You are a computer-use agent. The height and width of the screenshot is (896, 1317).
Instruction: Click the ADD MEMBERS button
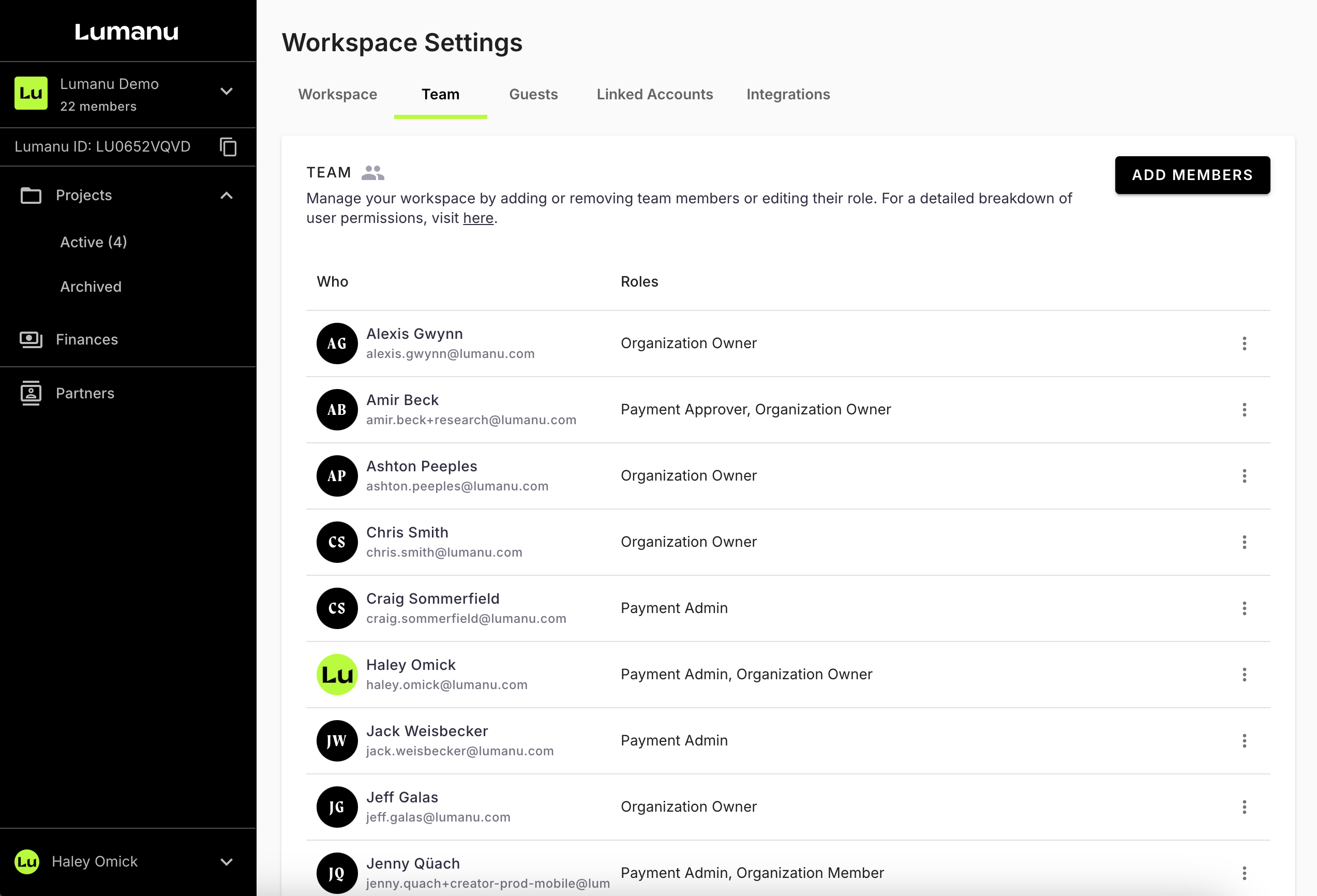coord(1192,175)
